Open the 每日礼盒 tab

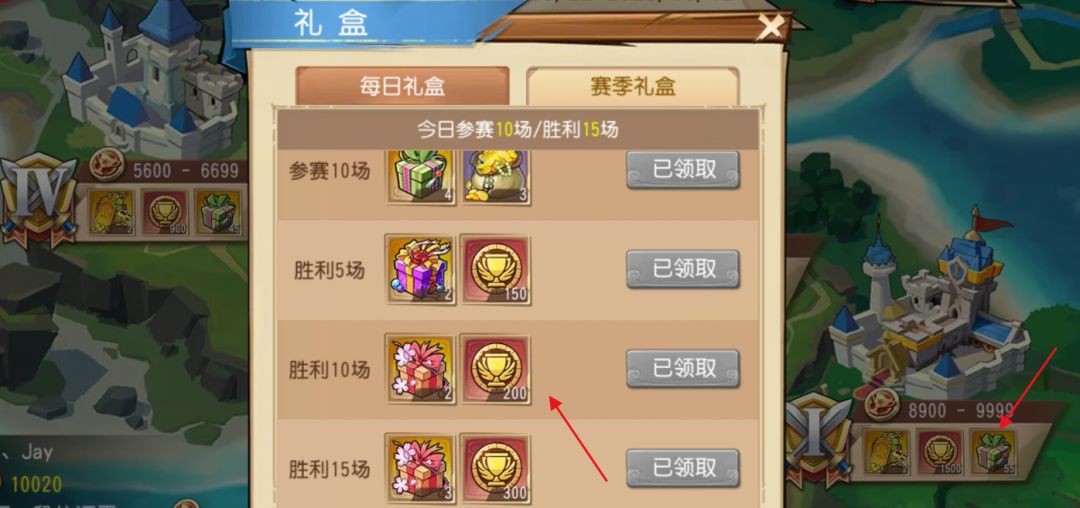pyautogui.click(x=402, y=86)
